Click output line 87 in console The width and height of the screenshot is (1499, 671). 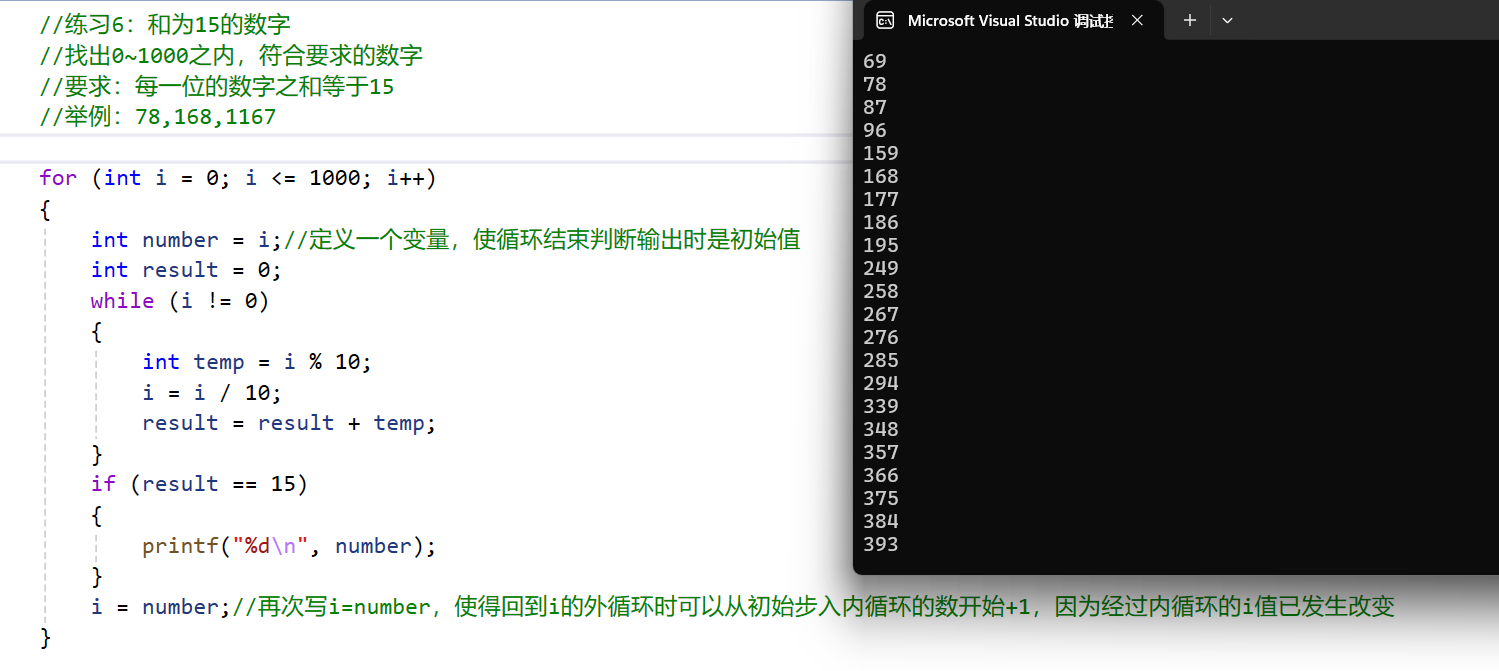point(874,107)
